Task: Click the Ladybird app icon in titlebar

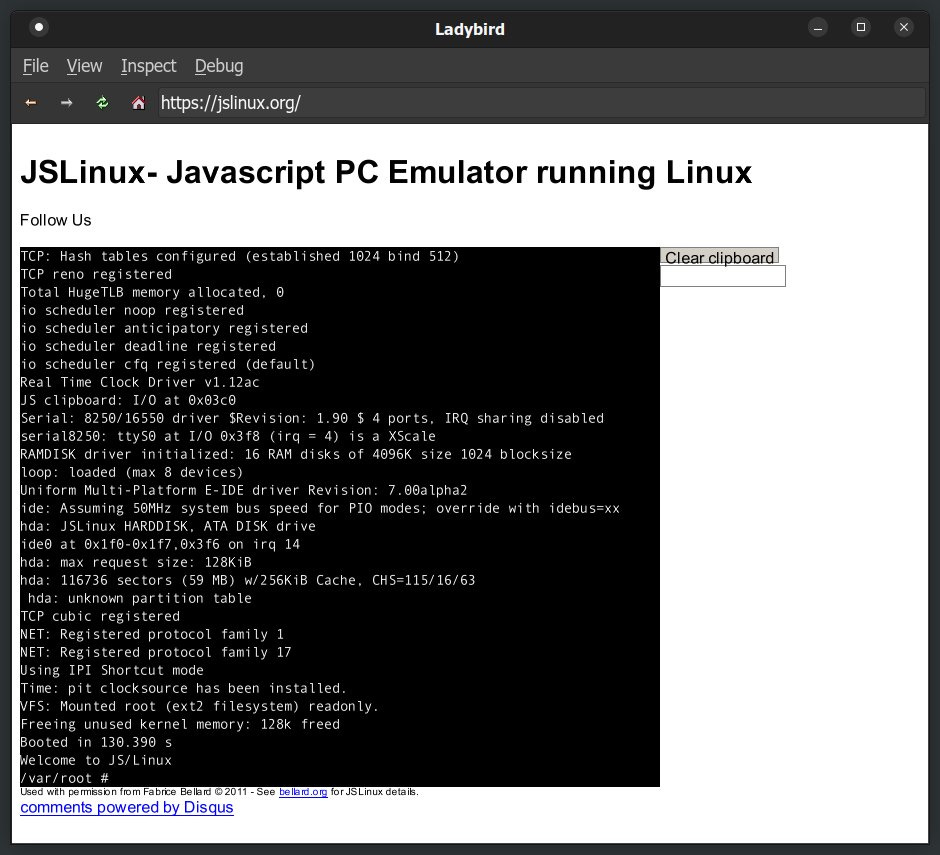Action: (x=39, y=27)
